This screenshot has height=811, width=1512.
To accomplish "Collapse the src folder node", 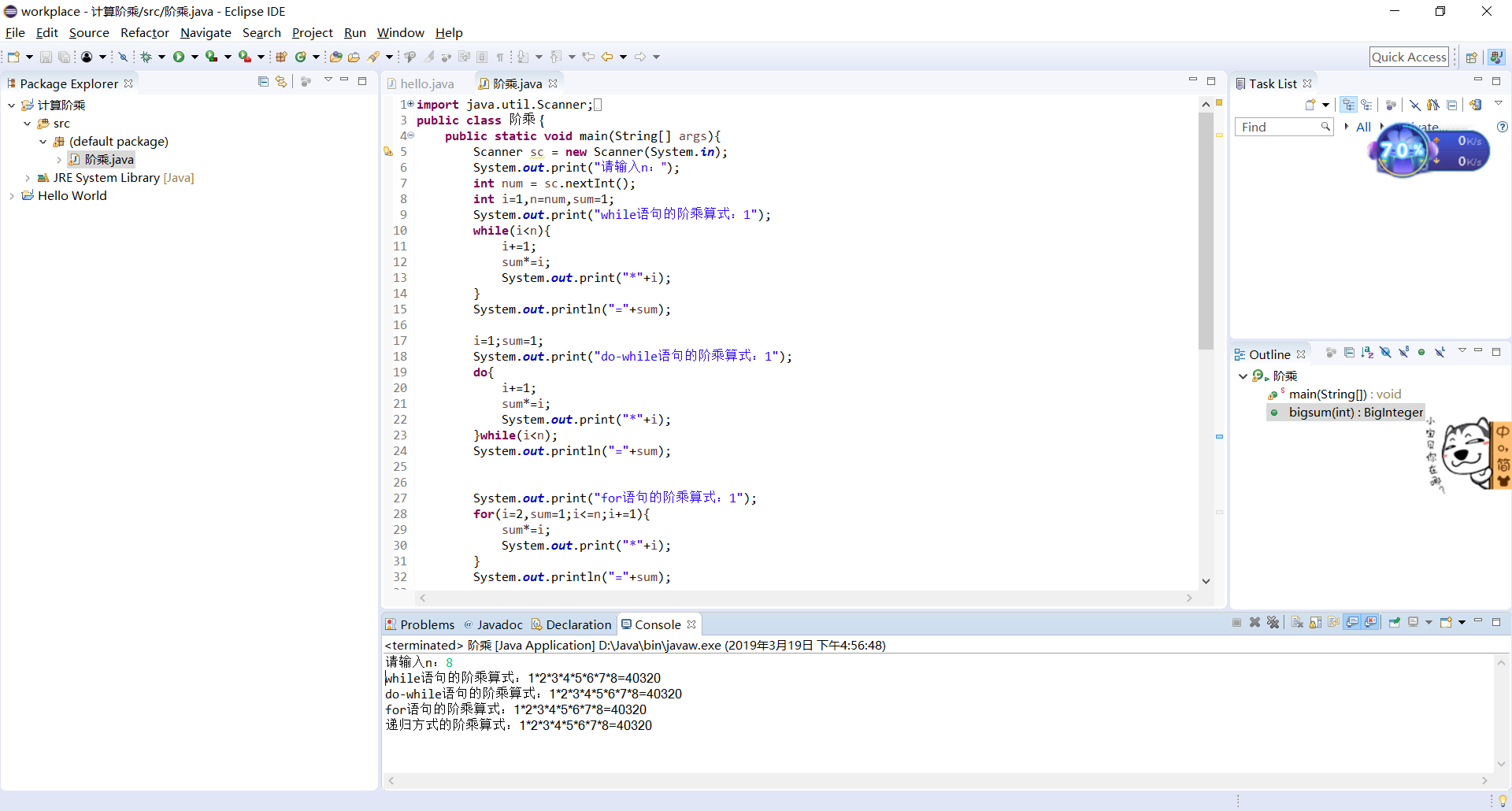I will click(x=28, y=124).
